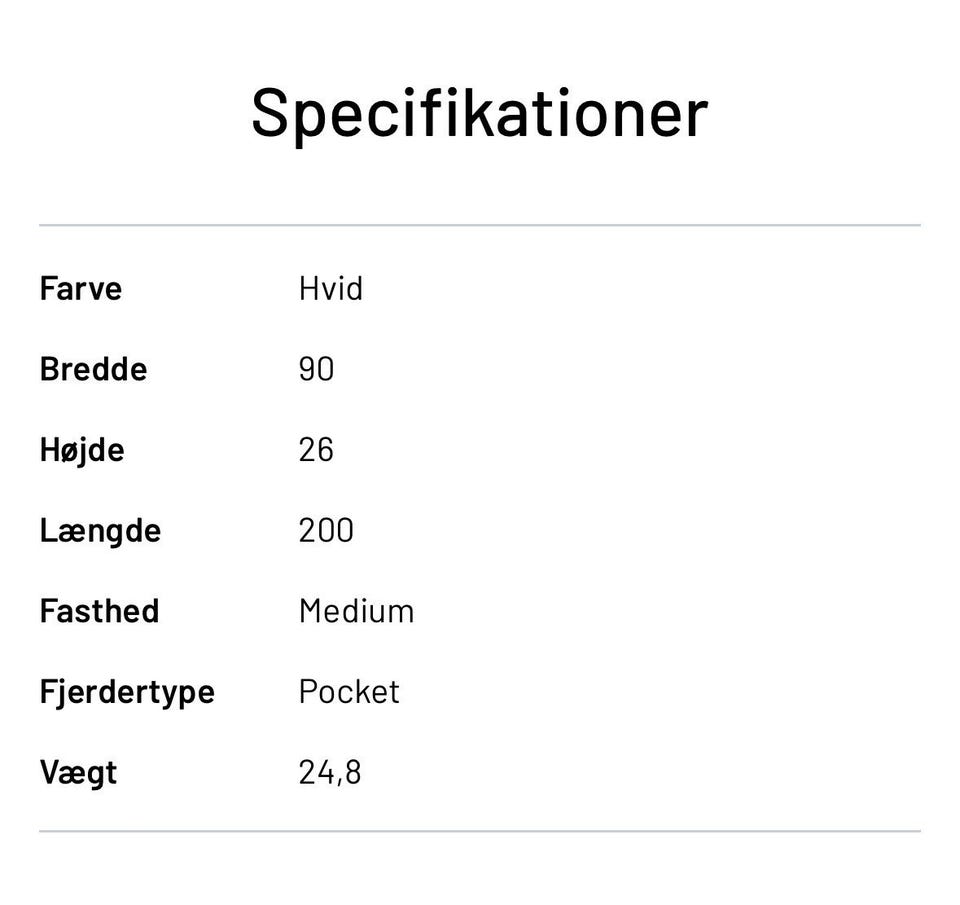Click the value next to Farve
Viewport: 960px width, 905px height.
click(331, 289)
